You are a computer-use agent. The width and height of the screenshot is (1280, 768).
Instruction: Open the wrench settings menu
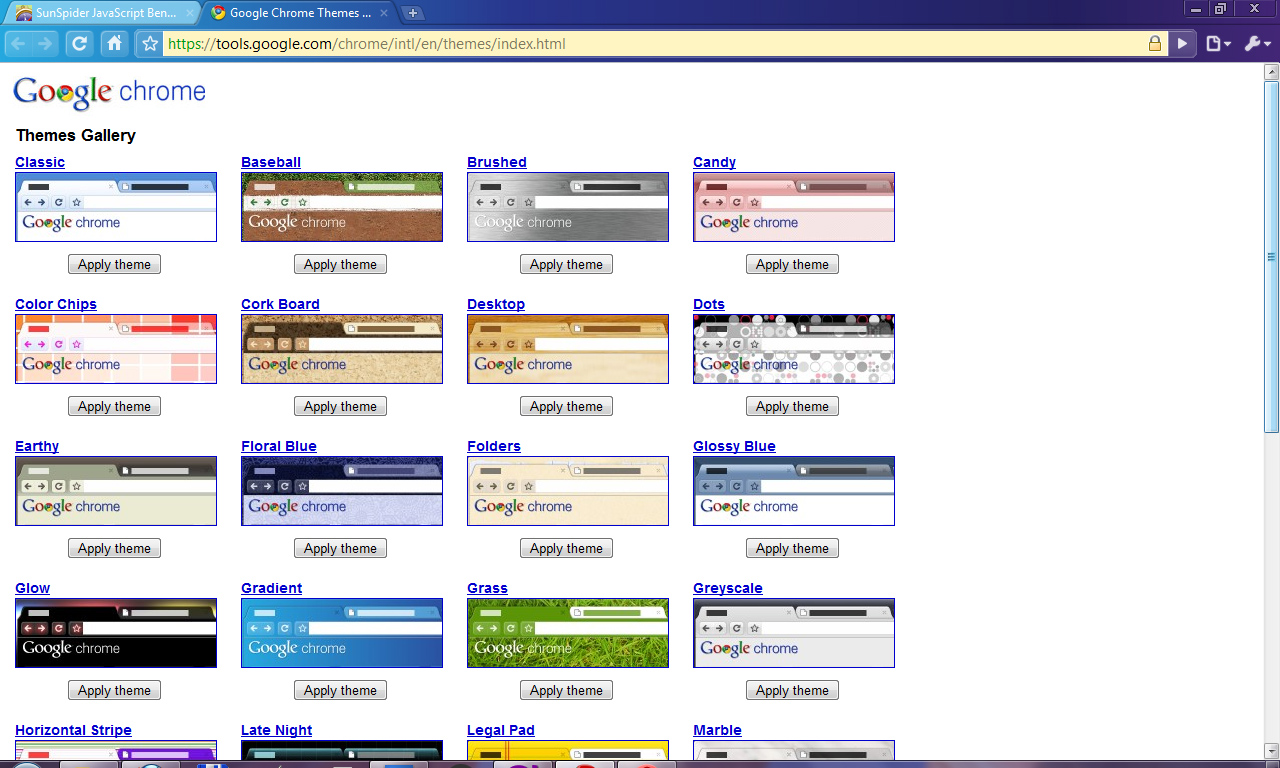click(x=1257, y=44)
